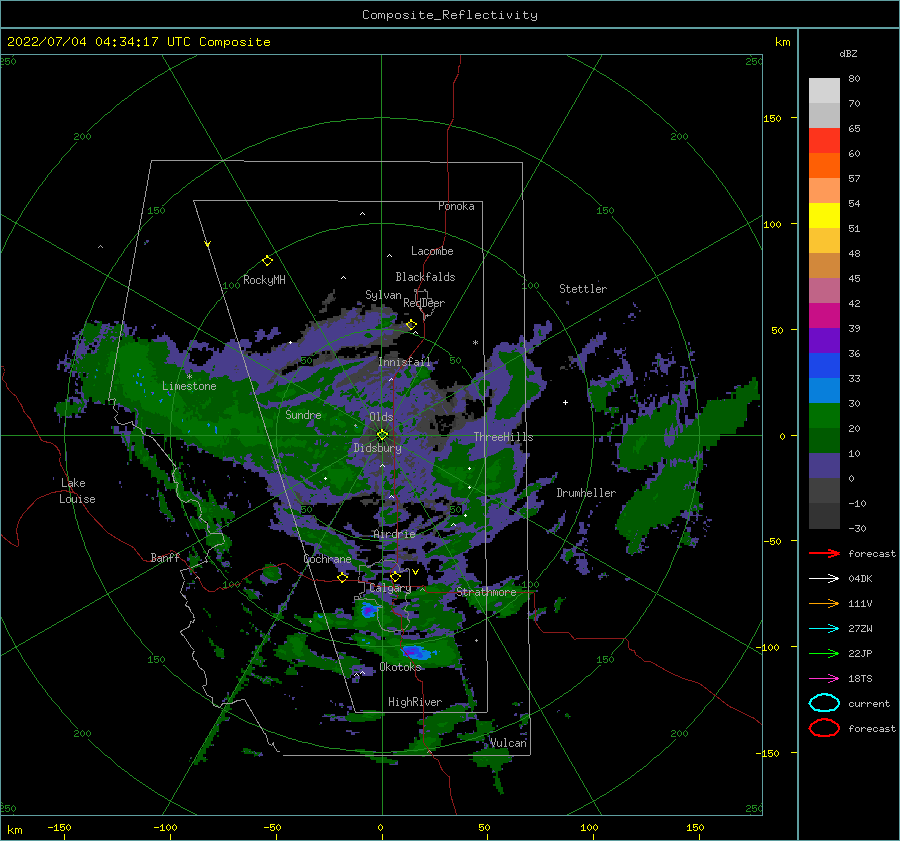Click the red 60–65 dBZ color swatch
900x841 pixels.
(824, 140)
